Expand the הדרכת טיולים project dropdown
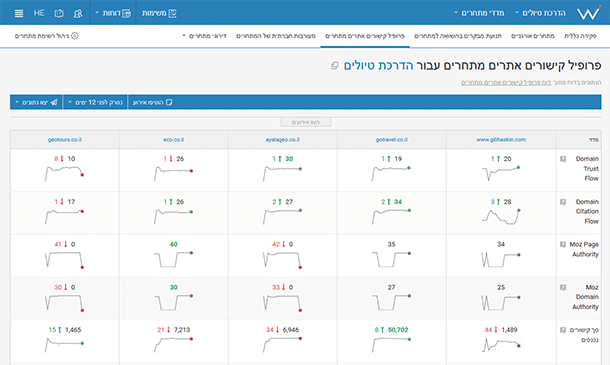 point(540,13)
